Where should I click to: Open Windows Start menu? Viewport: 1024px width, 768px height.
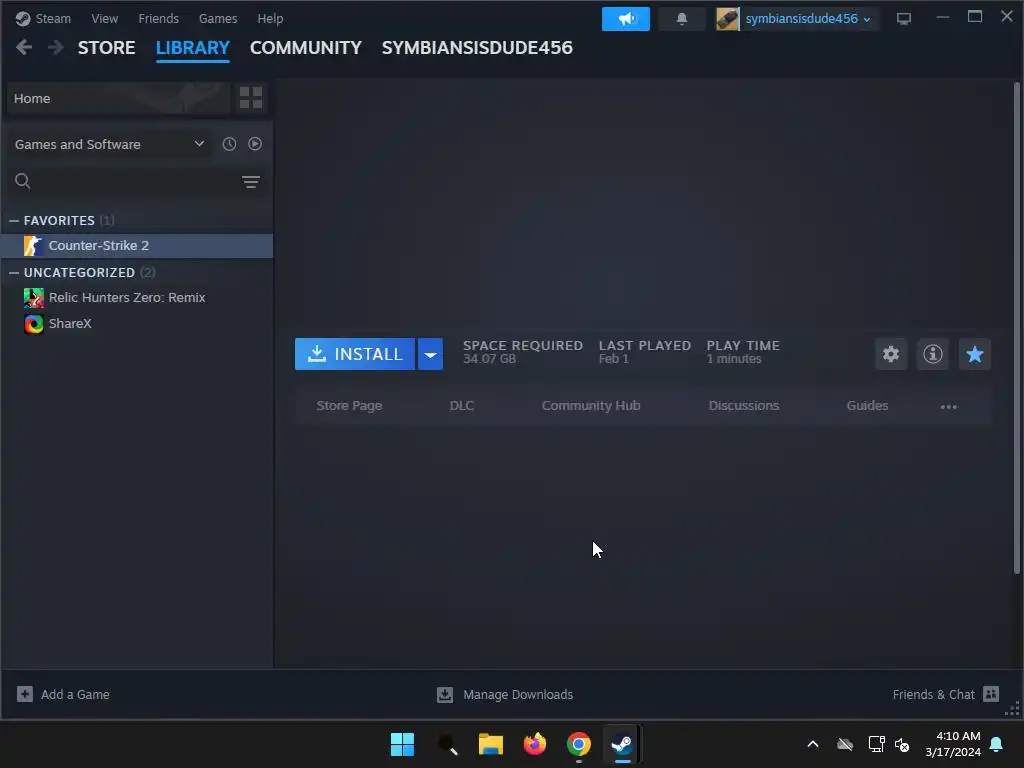[402, 744]
